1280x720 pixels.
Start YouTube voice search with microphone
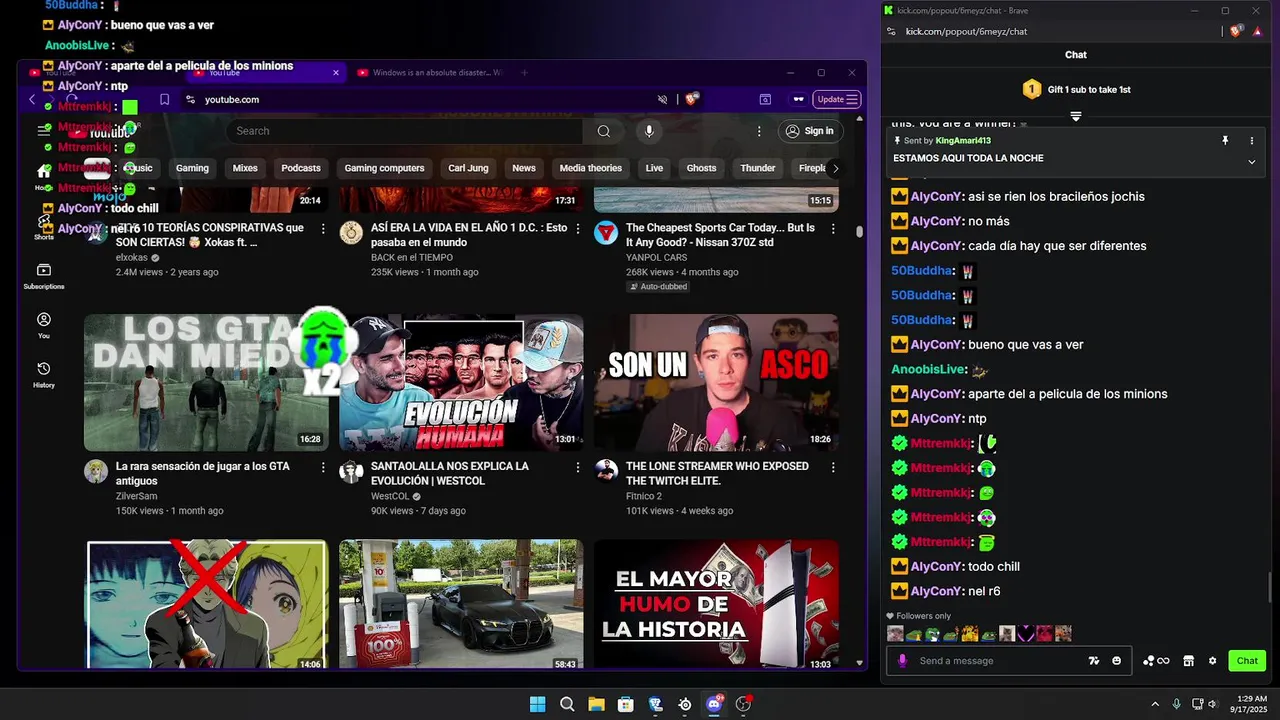coord(649,131)
